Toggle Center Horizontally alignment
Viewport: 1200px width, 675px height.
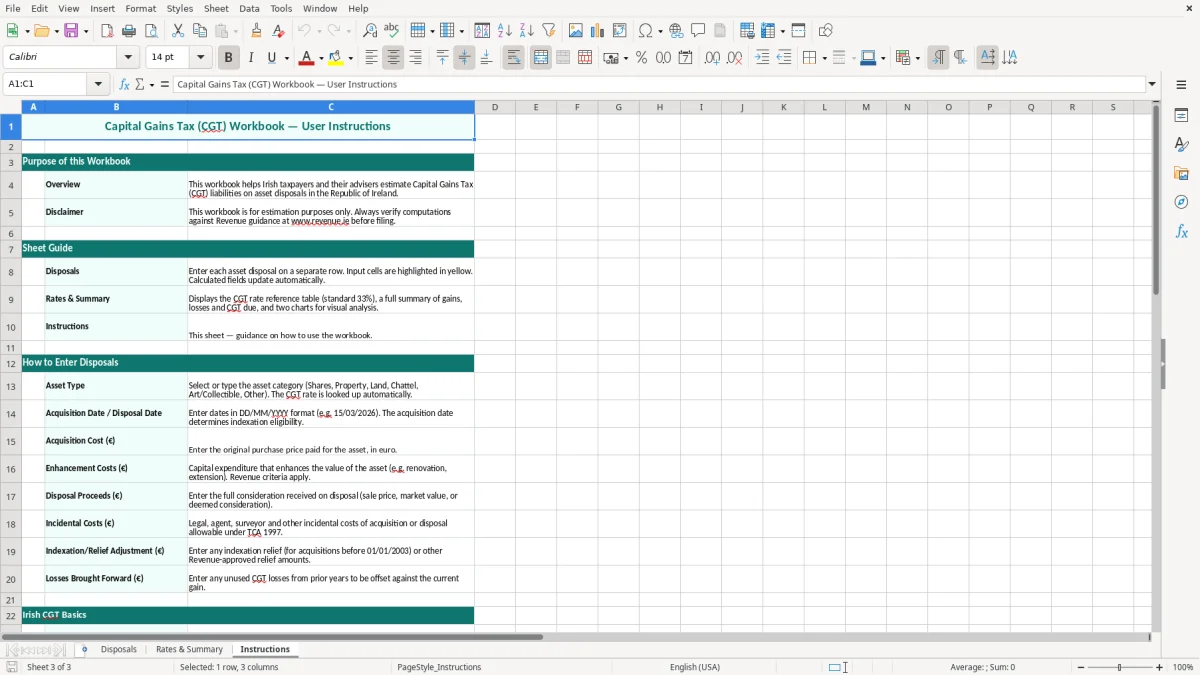pos(393,58)
